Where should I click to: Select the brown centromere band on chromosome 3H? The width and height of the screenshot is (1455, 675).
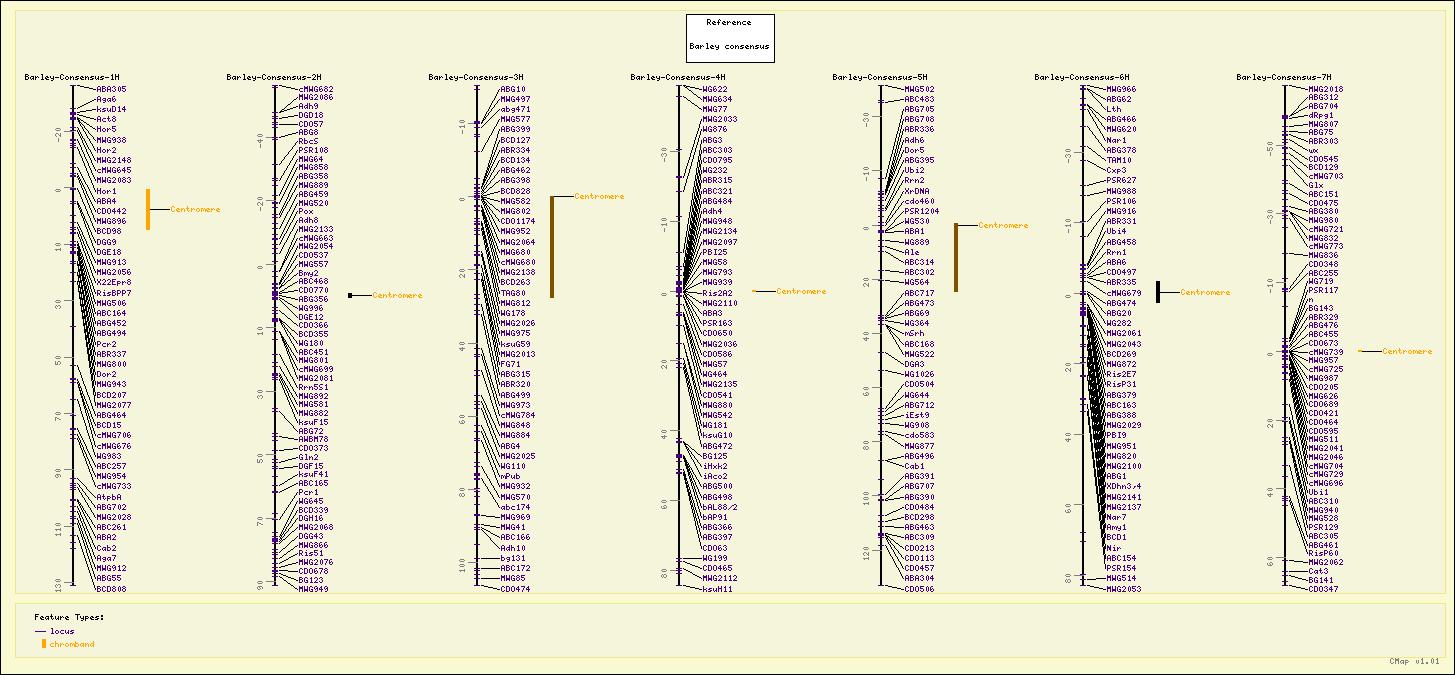[x=552, y=246]
